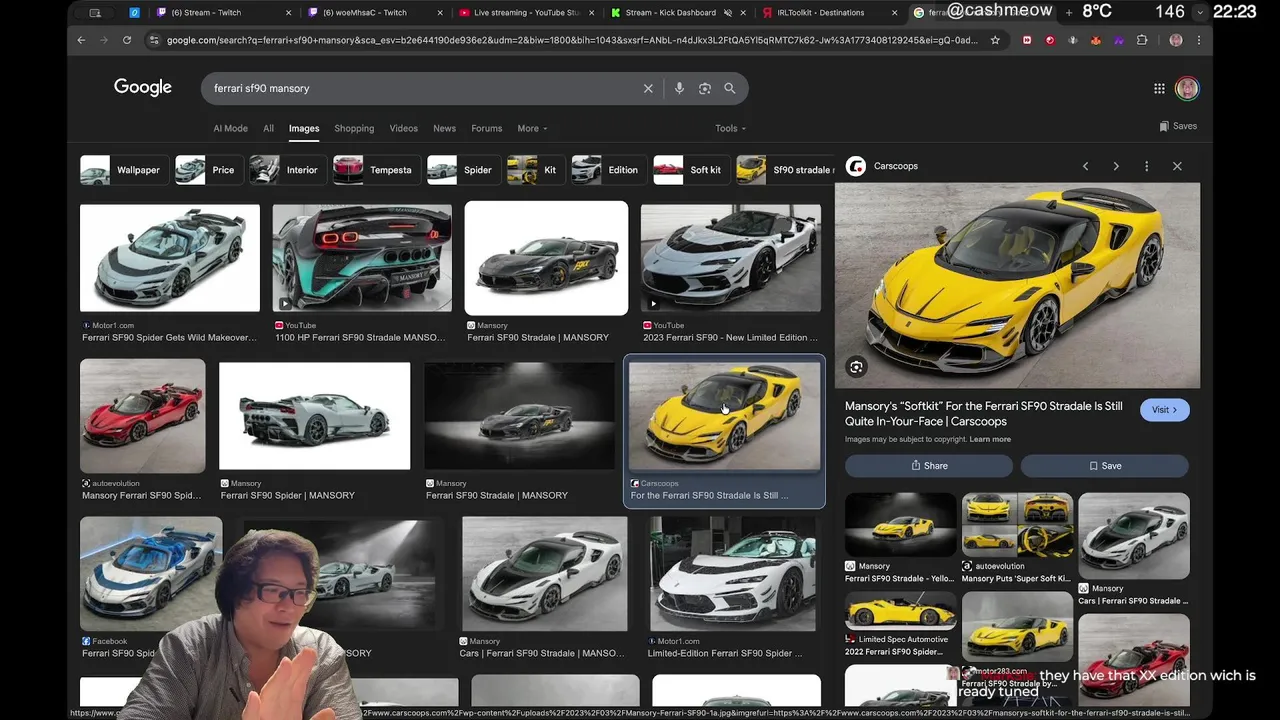Open the More search categories dropdown
1280x720 pixels.
pos(532,128)
